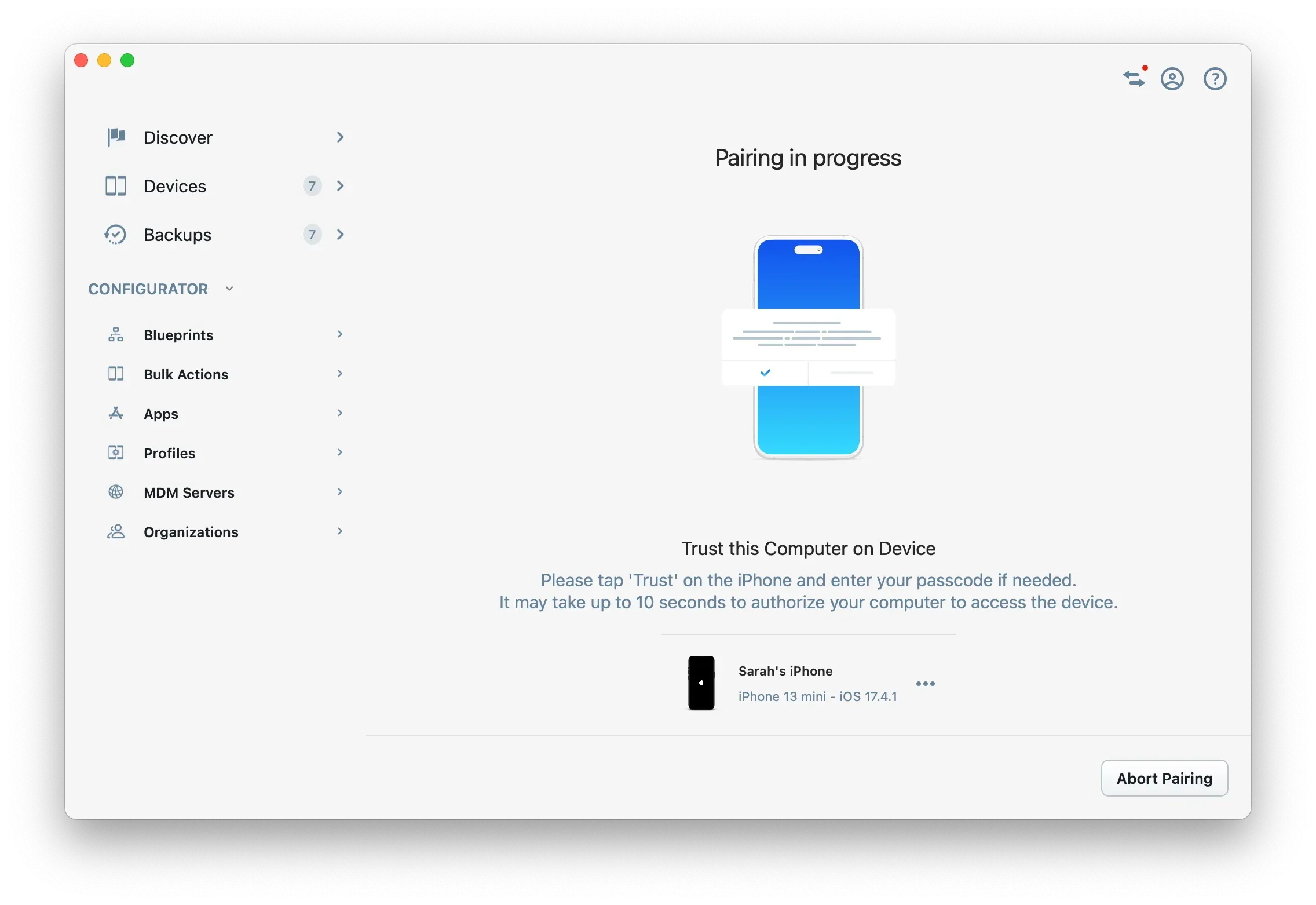
Task: Open the Profiles section via its chevron
Action: pos(340,452)
